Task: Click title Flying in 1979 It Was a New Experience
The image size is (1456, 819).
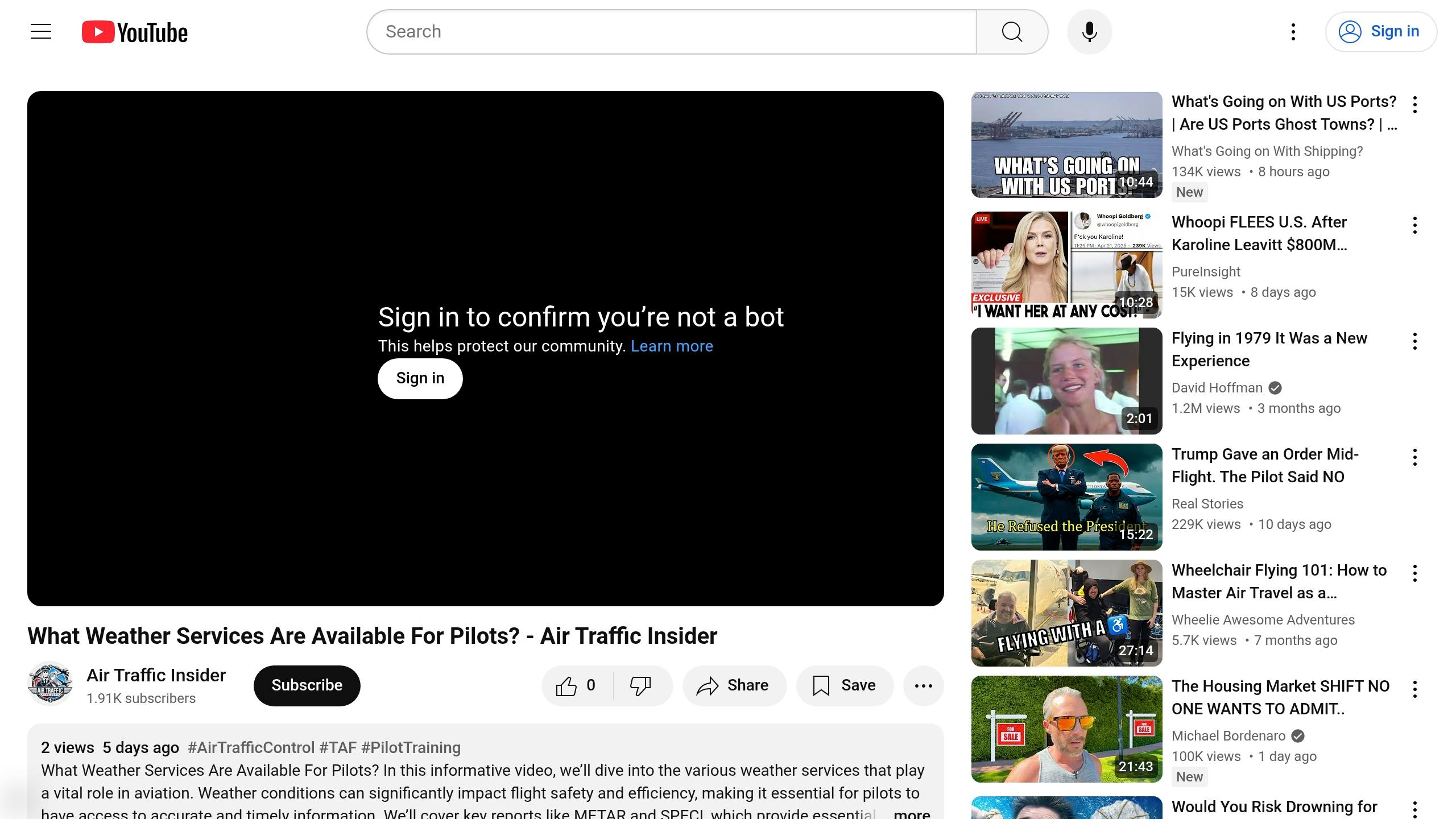Action: [x=1269, y=349]
